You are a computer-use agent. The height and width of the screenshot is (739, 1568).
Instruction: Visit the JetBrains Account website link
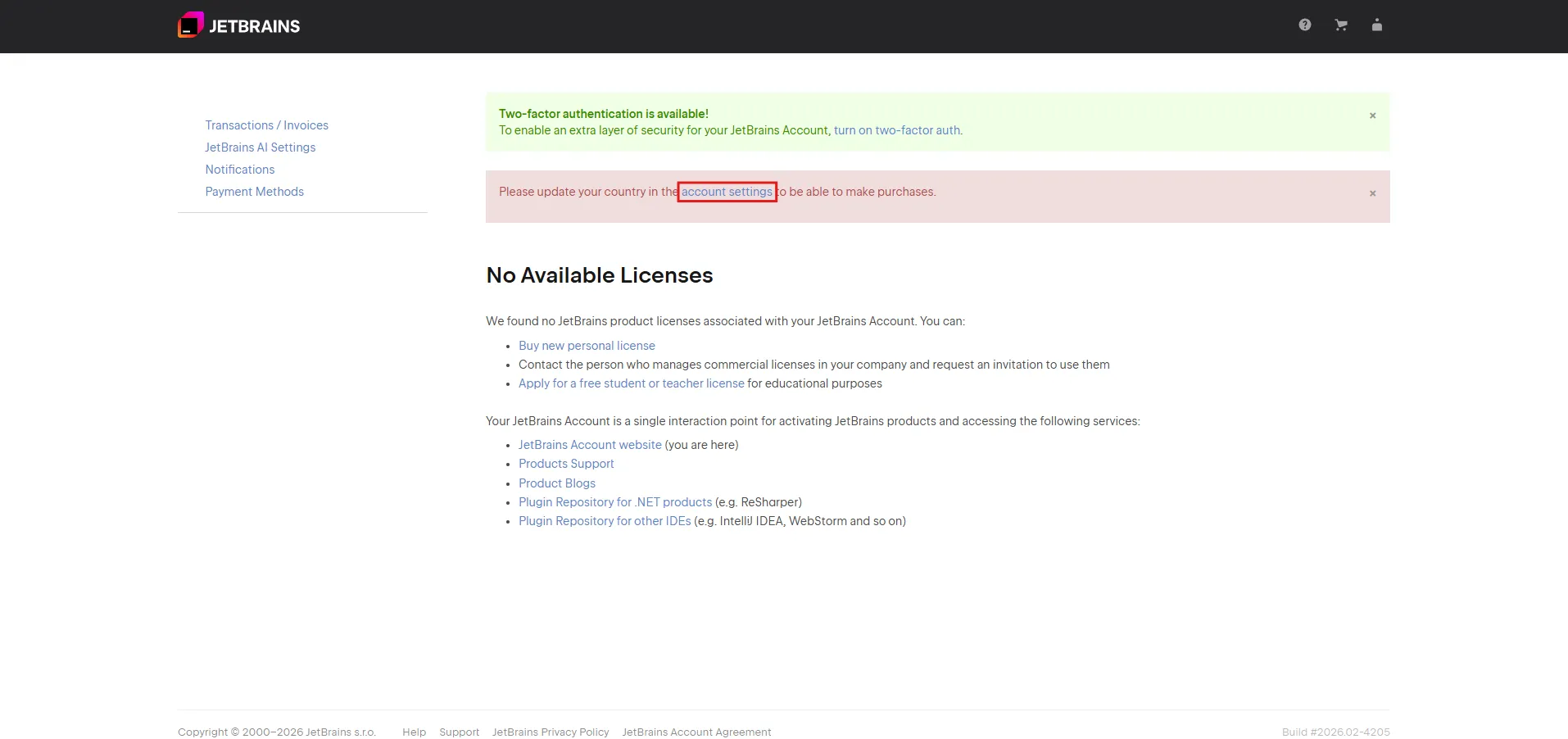click(590, 445)
